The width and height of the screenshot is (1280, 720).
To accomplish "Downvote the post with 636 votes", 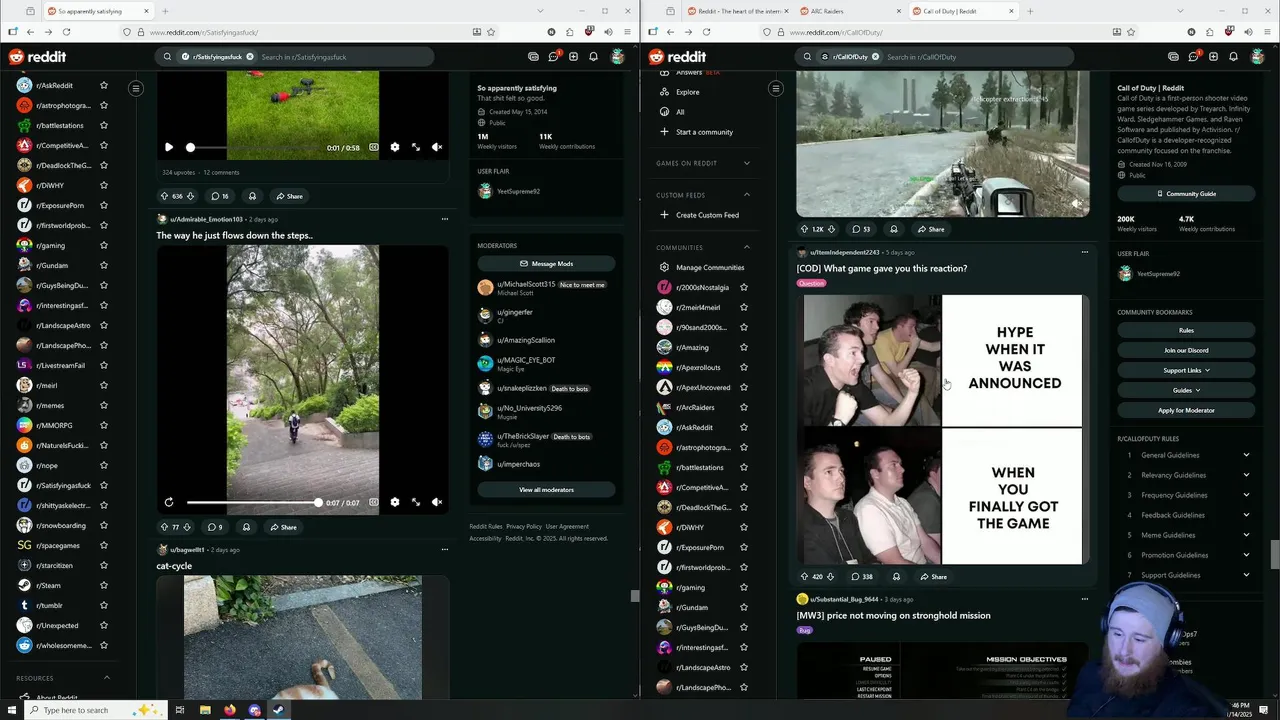I will coord(190,196).
